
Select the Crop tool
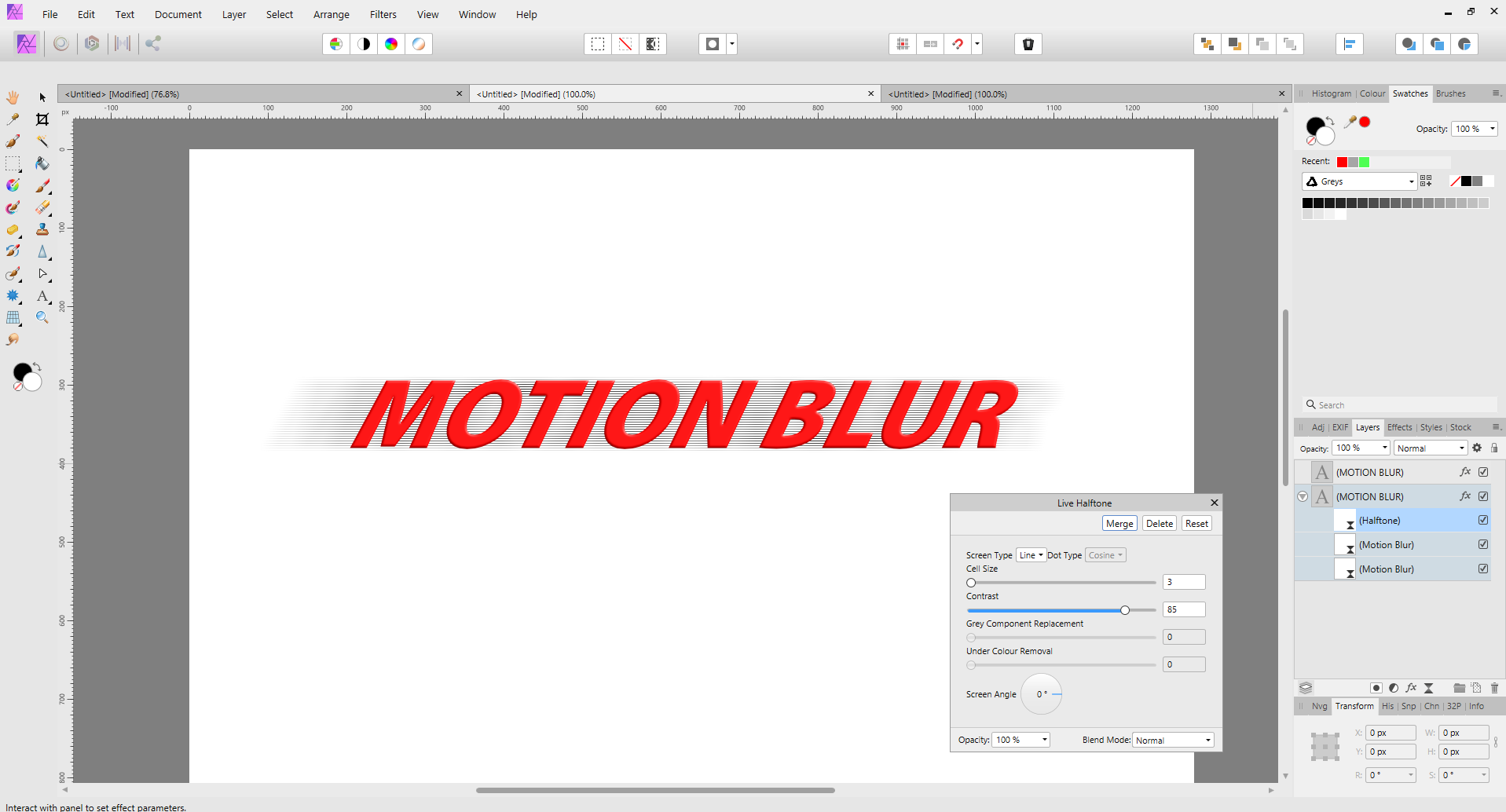[42, 119]
